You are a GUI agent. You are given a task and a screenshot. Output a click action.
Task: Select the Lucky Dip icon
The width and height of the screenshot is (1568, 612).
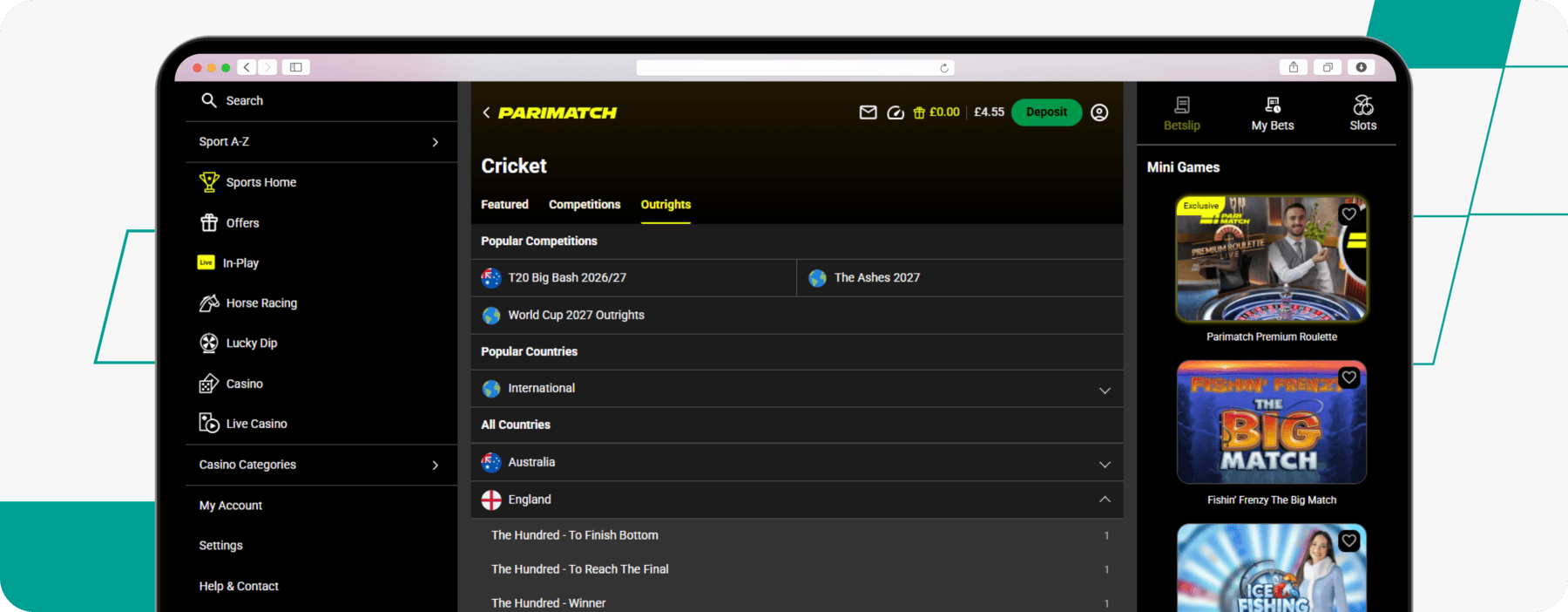pos(209,343)
